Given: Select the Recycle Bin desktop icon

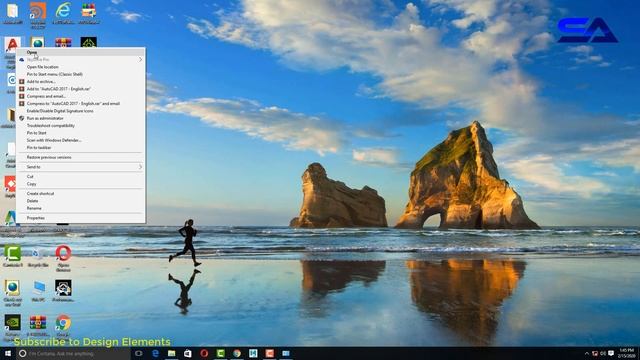Looking at the screenshot, I should coord(38,253).
